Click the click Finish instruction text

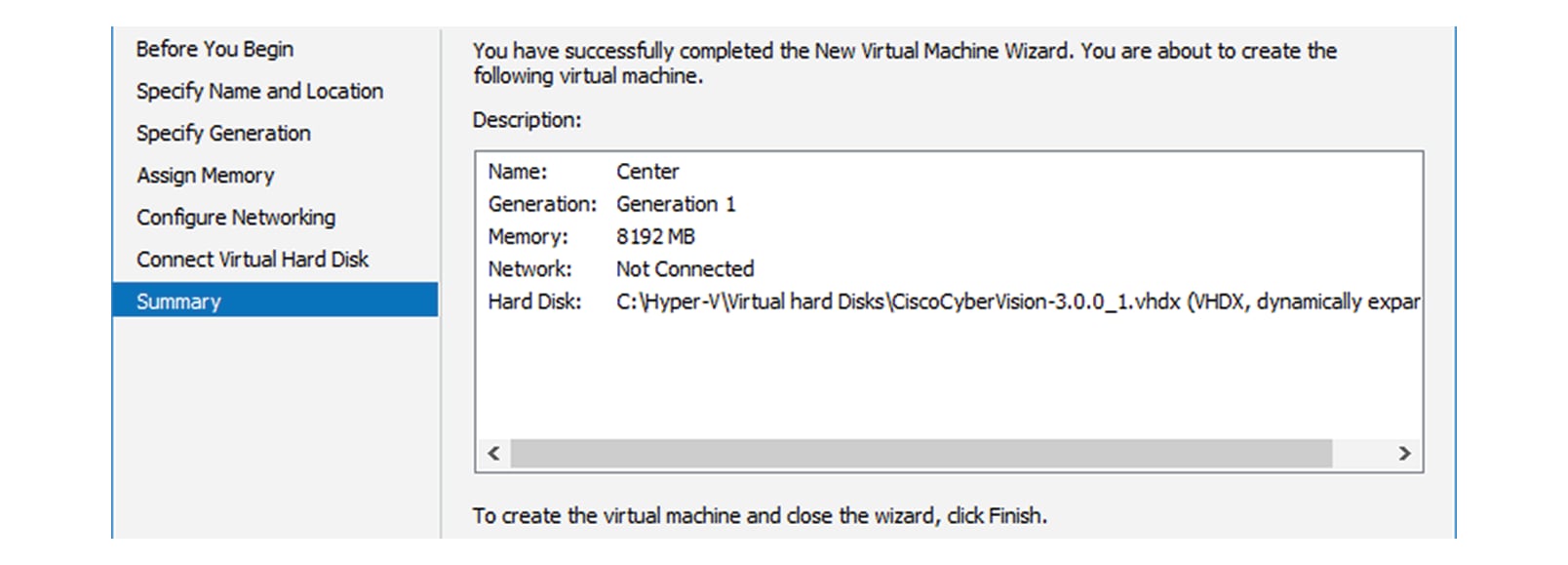click(x=759, y=516)
